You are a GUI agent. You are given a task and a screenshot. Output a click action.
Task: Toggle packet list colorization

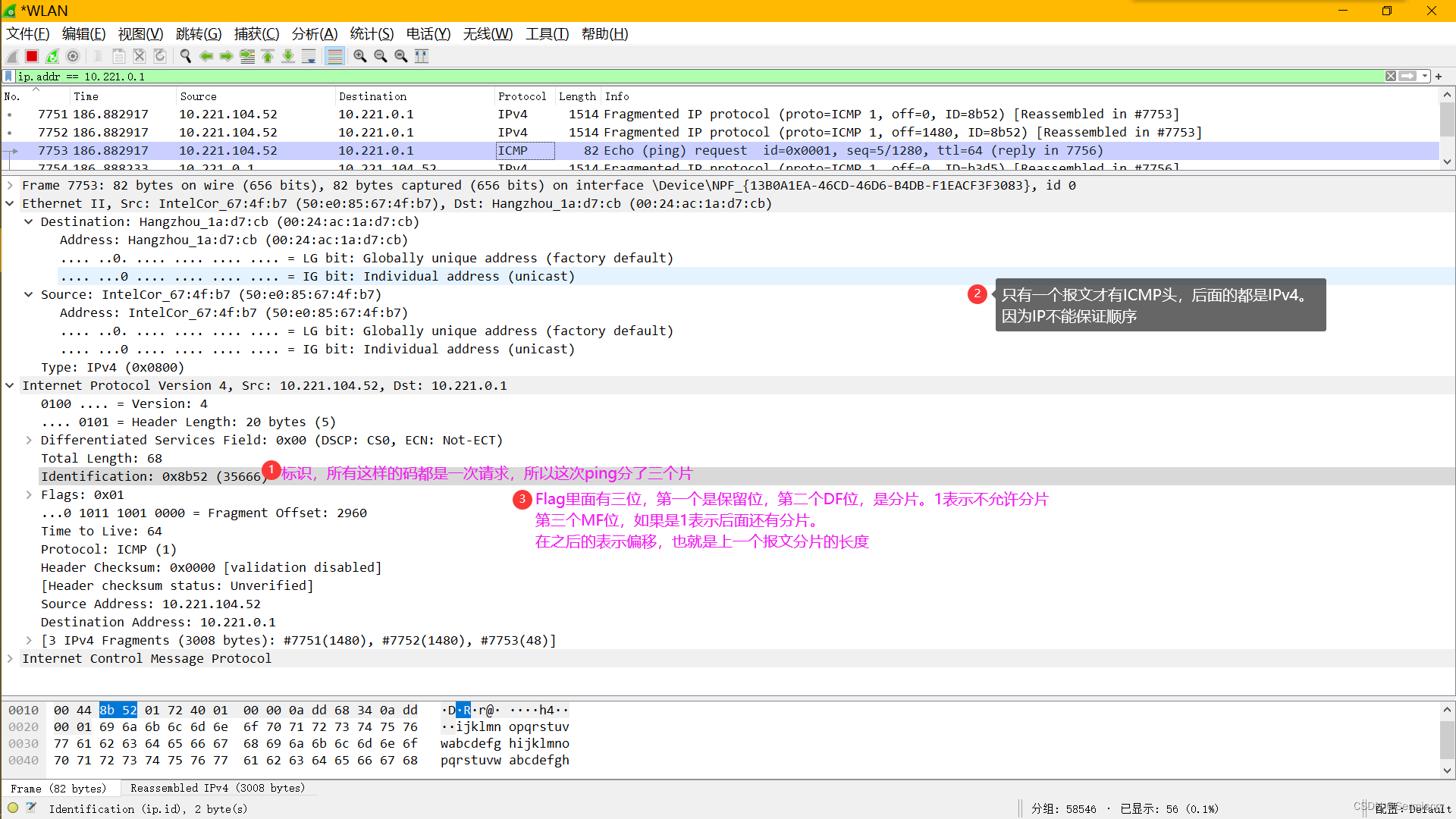[x=334, y=56]
